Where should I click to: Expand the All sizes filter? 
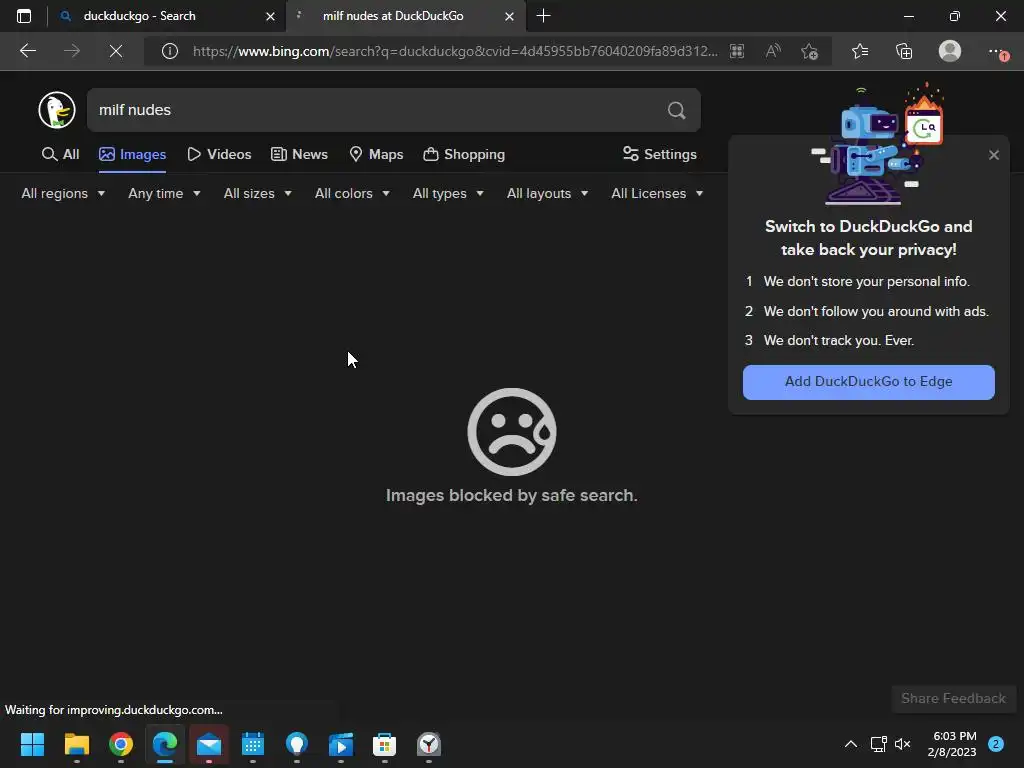257,193
